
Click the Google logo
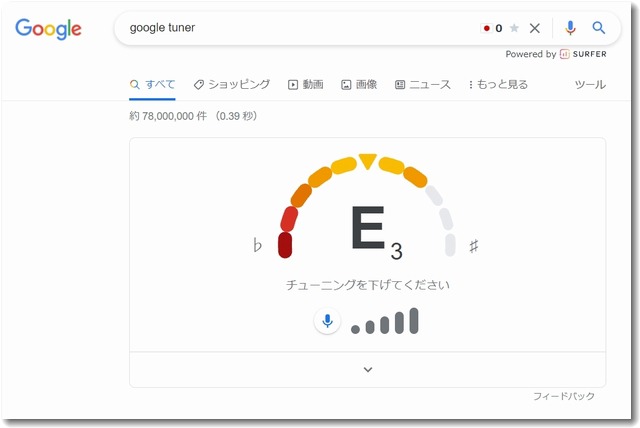tap(48, 29)
